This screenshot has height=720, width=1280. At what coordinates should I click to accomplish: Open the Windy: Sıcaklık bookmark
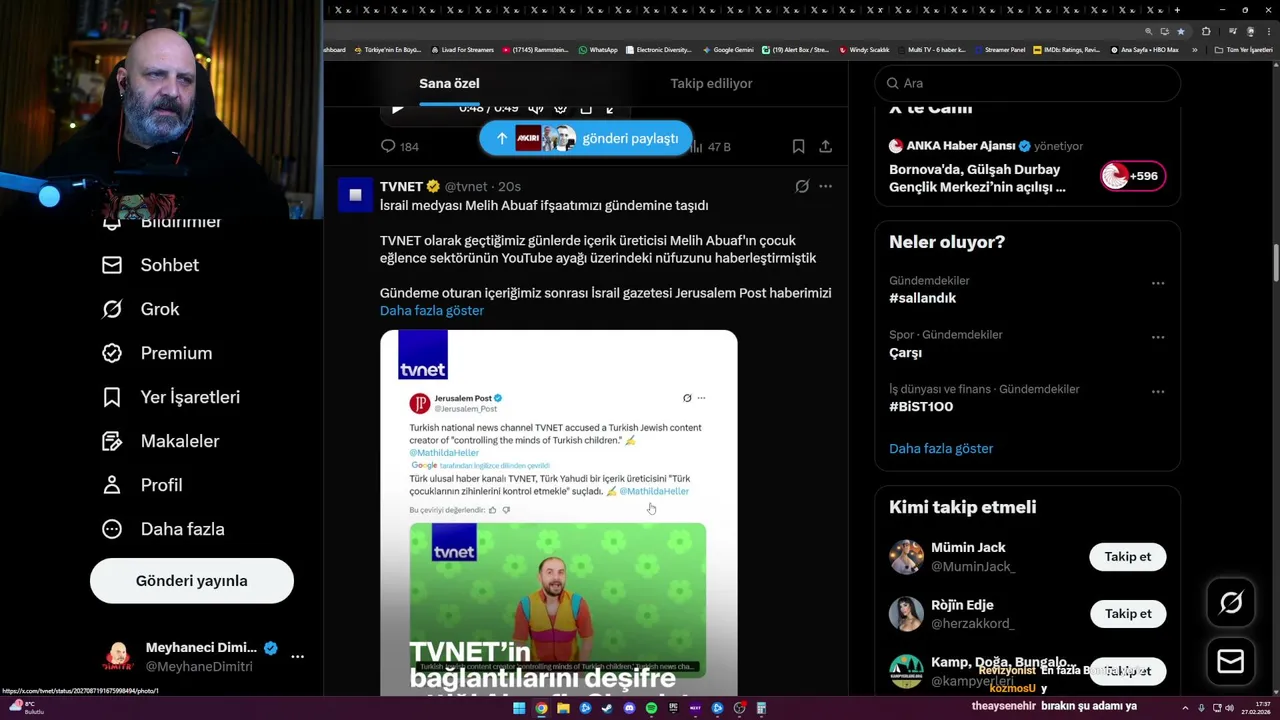click(865, 49)
